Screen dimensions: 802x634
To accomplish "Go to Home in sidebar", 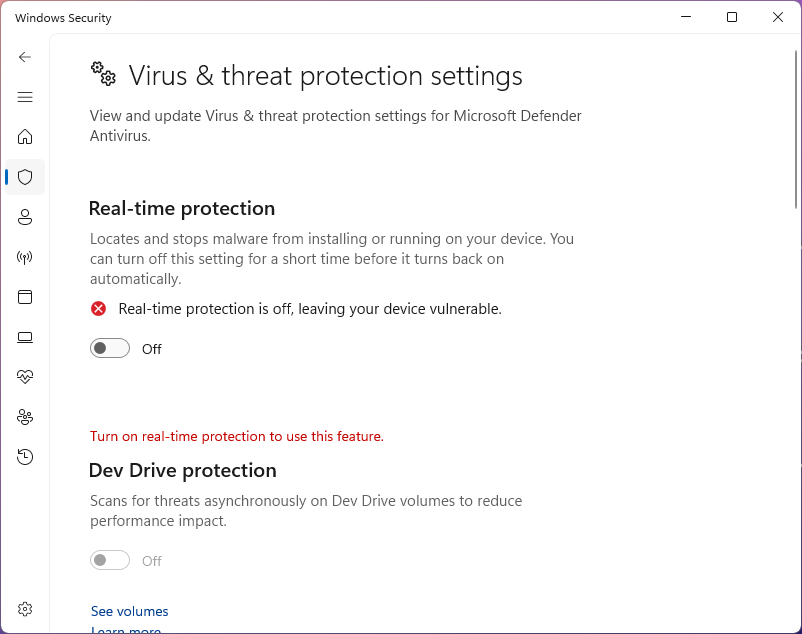I will (25, 137).
